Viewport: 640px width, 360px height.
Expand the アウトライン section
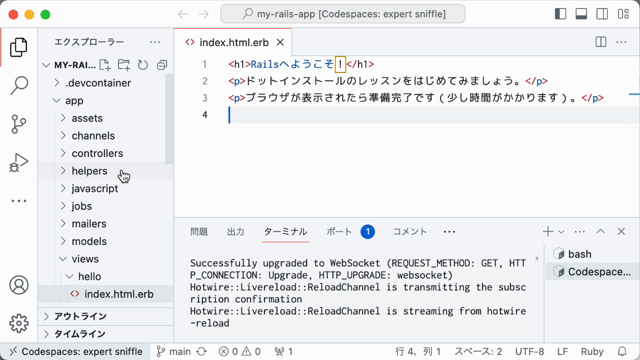pos(105,316)
